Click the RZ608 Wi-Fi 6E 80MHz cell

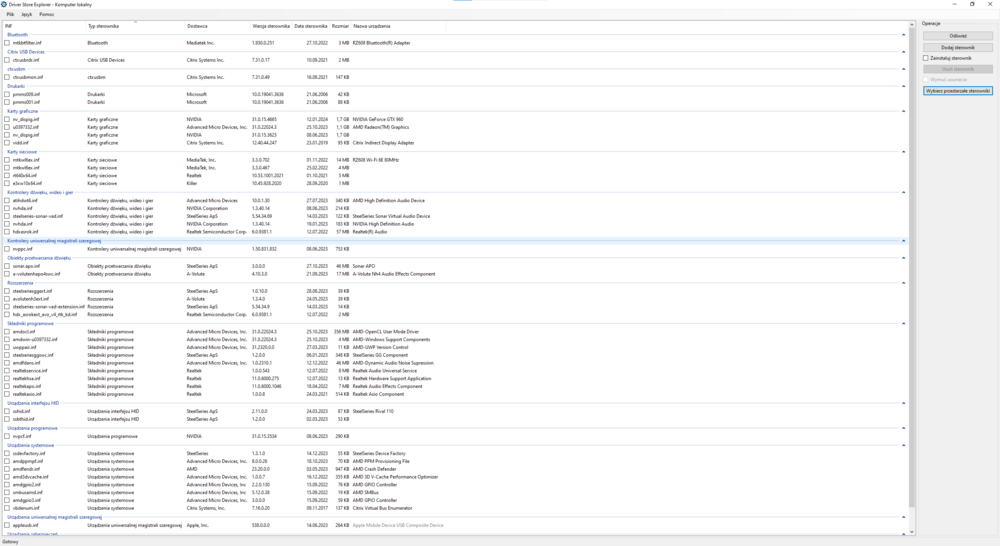[x=376, y=160]
